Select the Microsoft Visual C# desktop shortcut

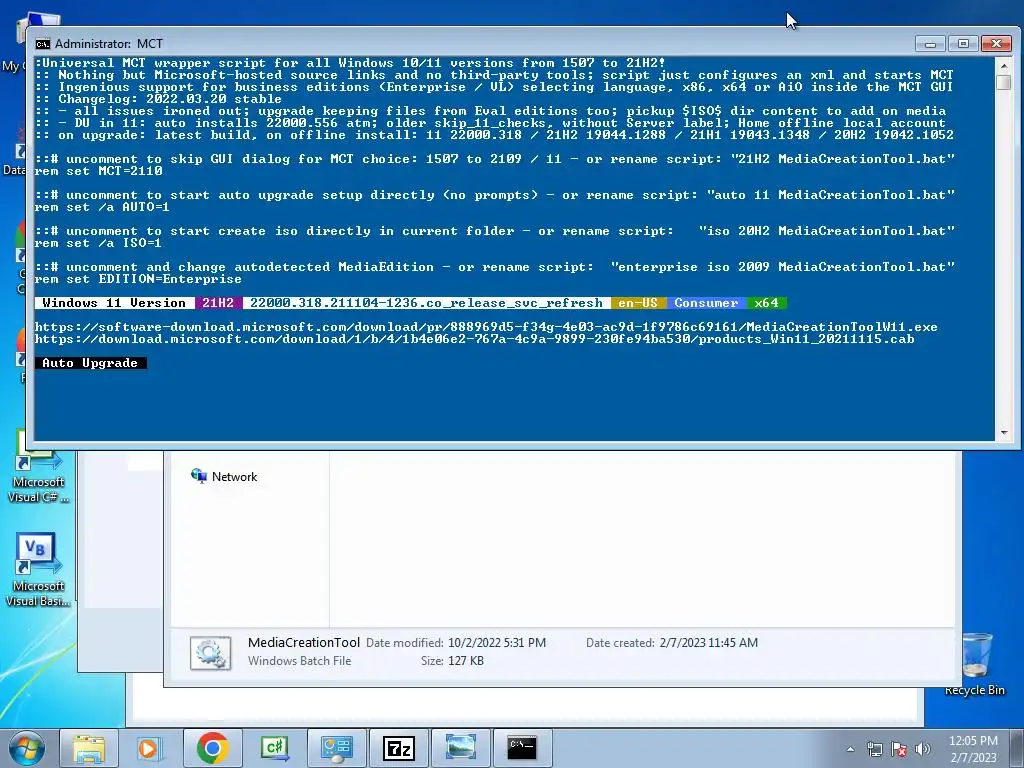tap(38, 468)
